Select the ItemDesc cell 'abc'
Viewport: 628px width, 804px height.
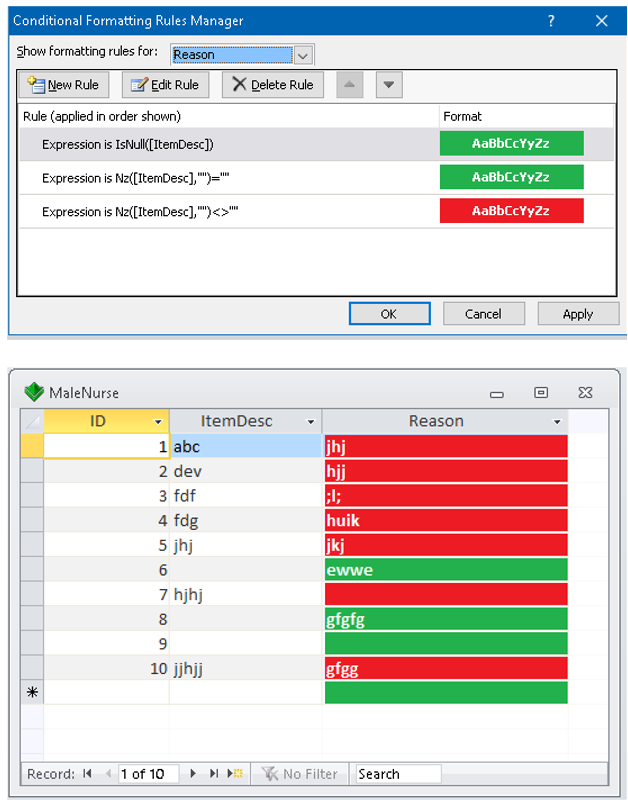click(x=246, y=446)
